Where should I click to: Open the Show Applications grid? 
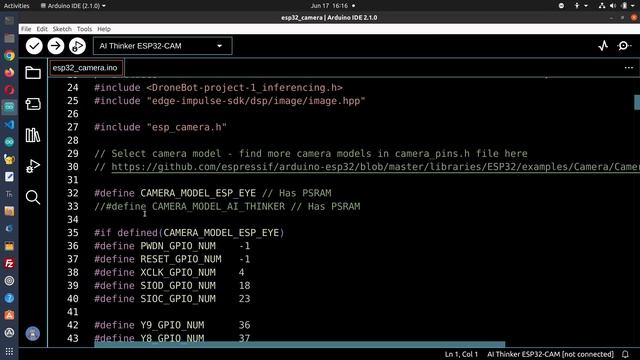9,351
